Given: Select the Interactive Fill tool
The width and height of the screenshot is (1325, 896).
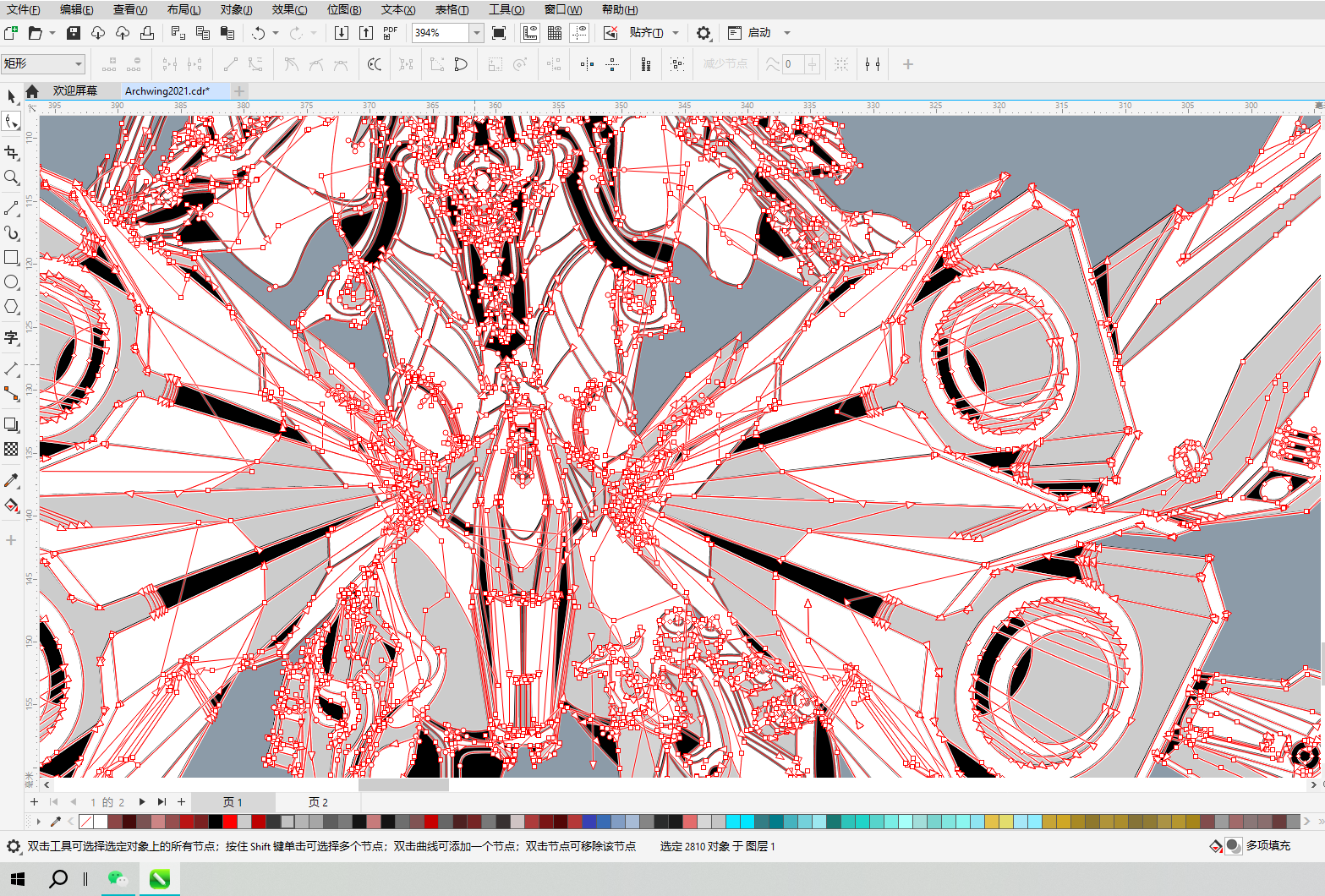Looking at the screenshot, I should (11, 505).
